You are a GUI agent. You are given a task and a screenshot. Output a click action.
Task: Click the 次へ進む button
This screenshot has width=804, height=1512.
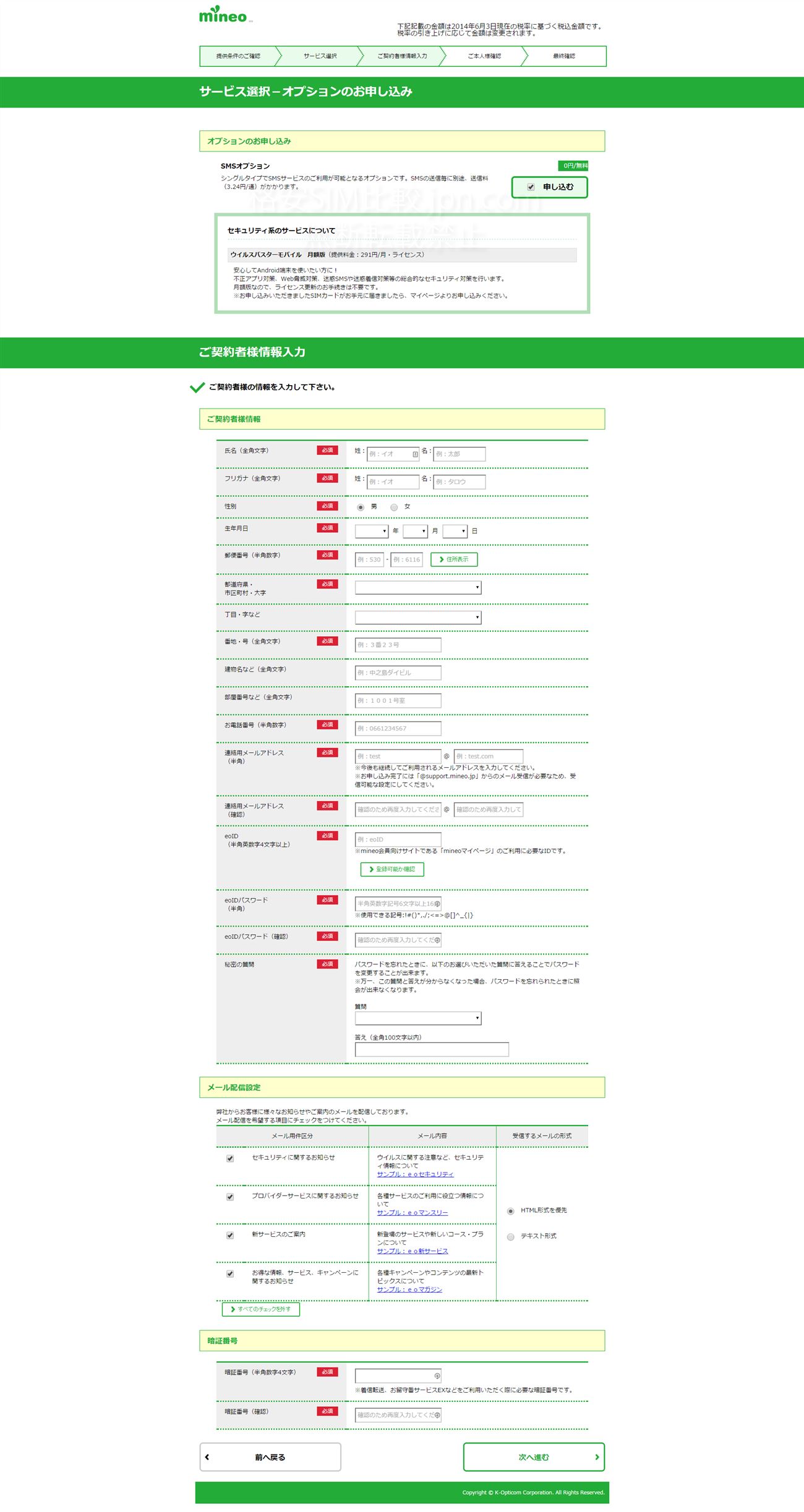tap(534, 1457)
